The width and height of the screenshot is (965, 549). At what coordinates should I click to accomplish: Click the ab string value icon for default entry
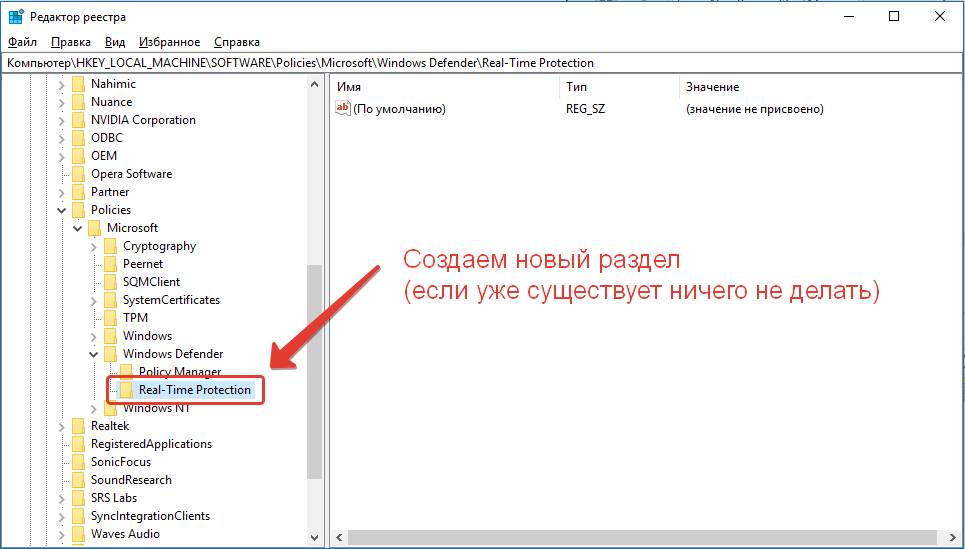click(343, 109)
